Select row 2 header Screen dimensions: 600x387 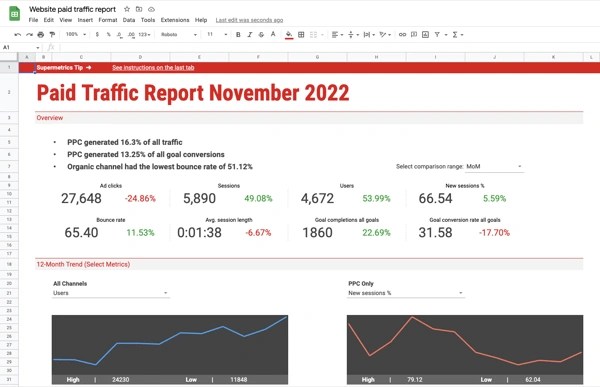coord(9,92)
